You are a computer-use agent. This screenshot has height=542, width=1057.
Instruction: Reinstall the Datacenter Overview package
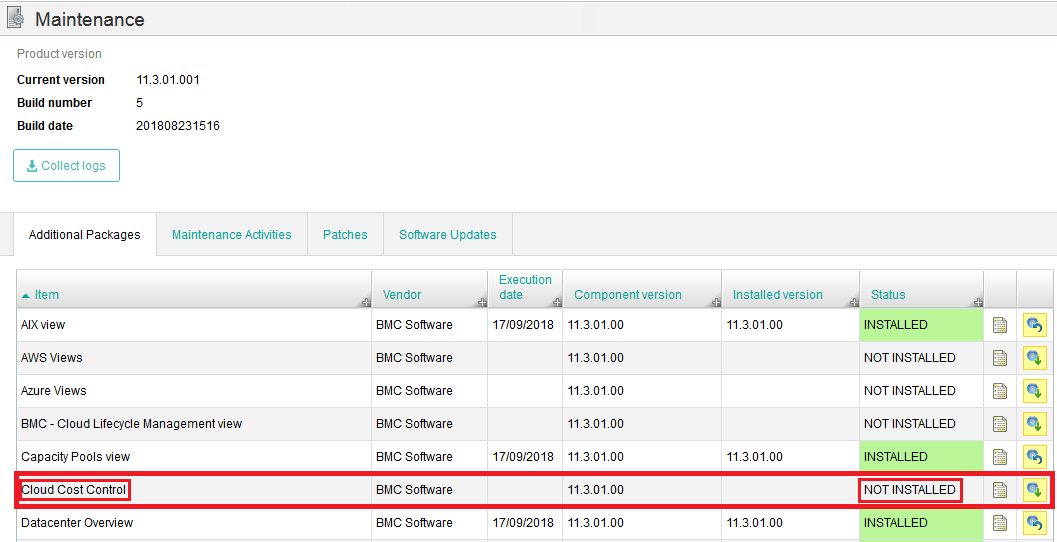(1034, 523)
